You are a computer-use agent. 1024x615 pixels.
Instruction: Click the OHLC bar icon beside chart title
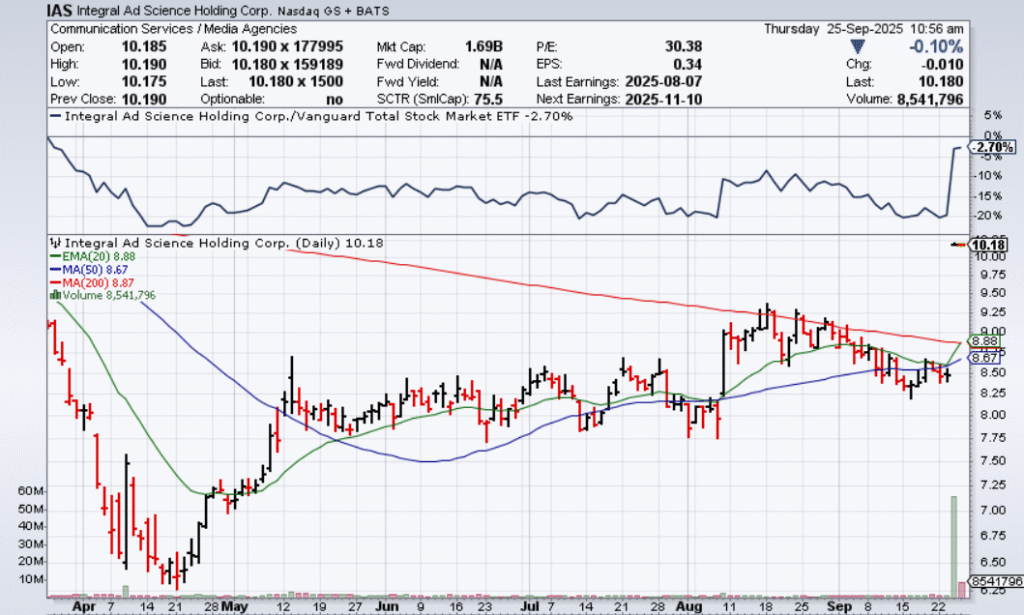click(55, 242)
